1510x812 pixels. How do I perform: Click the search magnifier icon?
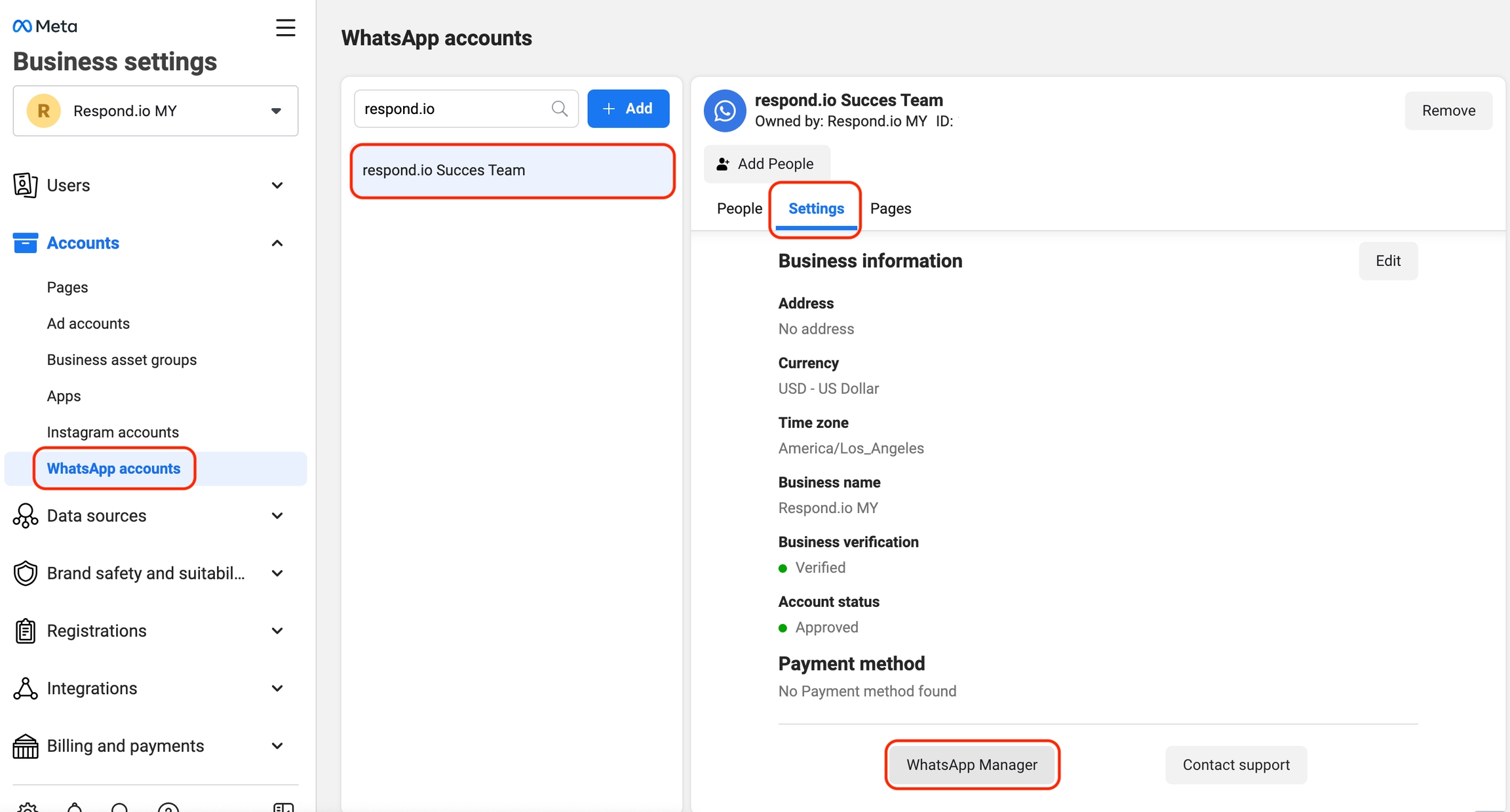559,109
